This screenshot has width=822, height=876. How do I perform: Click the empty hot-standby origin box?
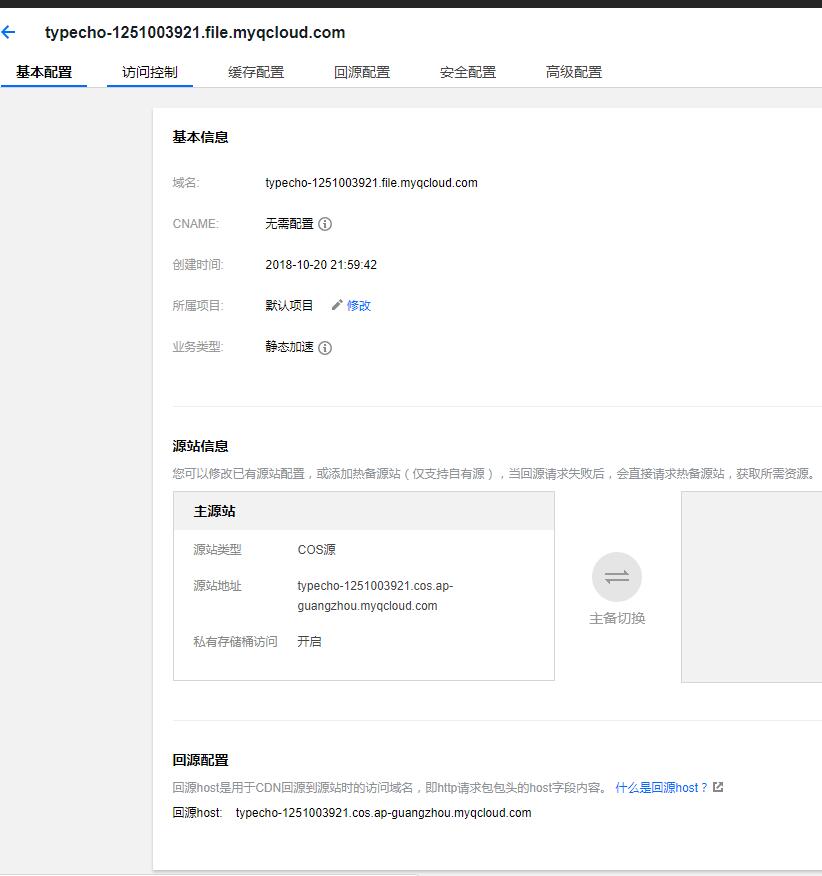[x=751, y=586]
